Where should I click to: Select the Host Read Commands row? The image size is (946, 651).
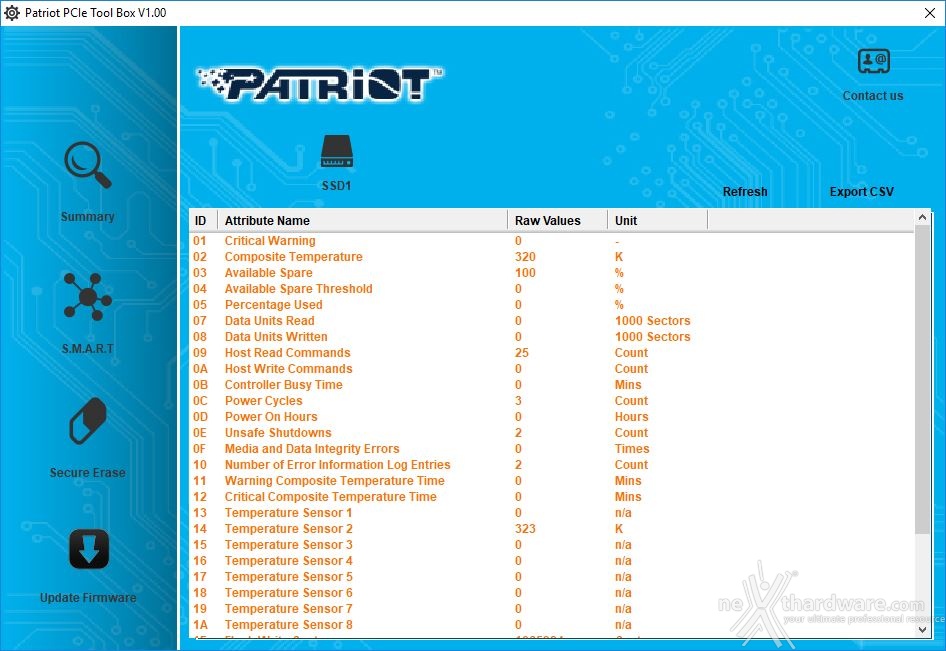pos(551,352)
